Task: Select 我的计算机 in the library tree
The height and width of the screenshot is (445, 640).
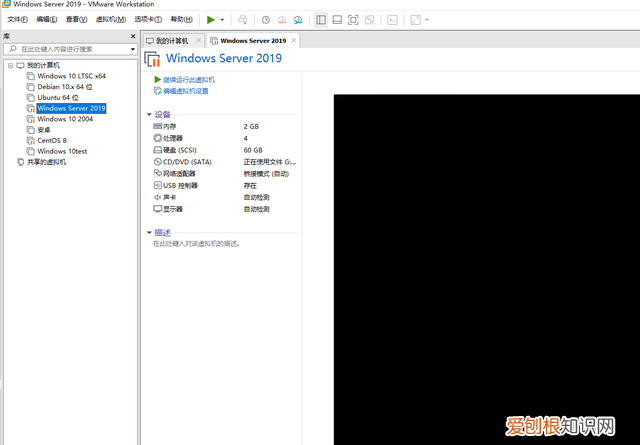Action: click(43, 65)
